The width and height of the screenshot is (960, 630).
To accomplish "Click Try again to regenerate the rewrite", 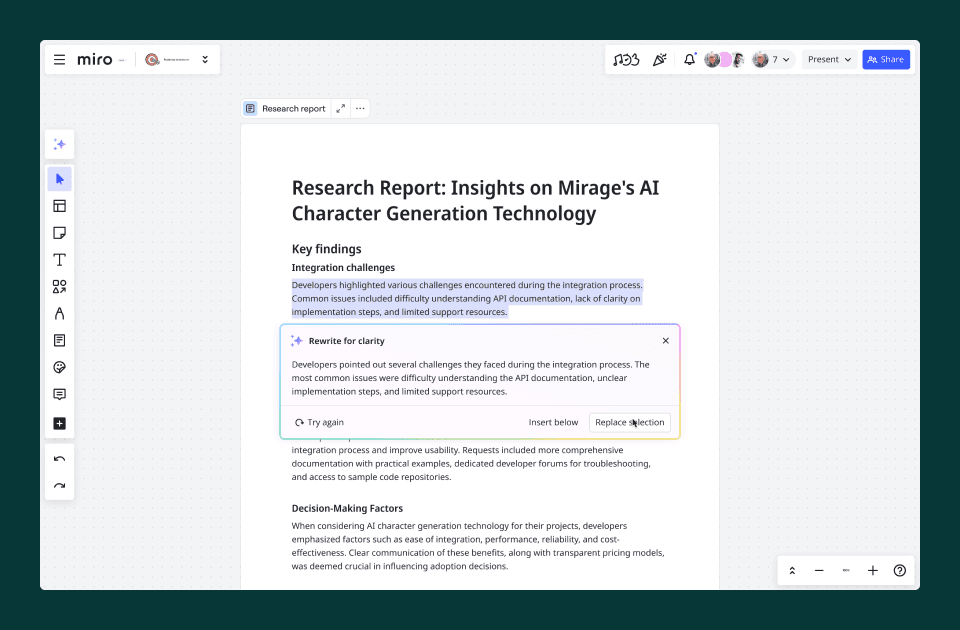I will coord(319,422).
